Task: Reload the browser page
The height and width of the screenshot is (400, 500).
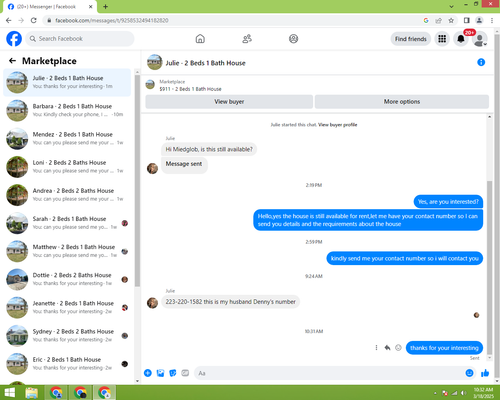Action: click(34, 20)
